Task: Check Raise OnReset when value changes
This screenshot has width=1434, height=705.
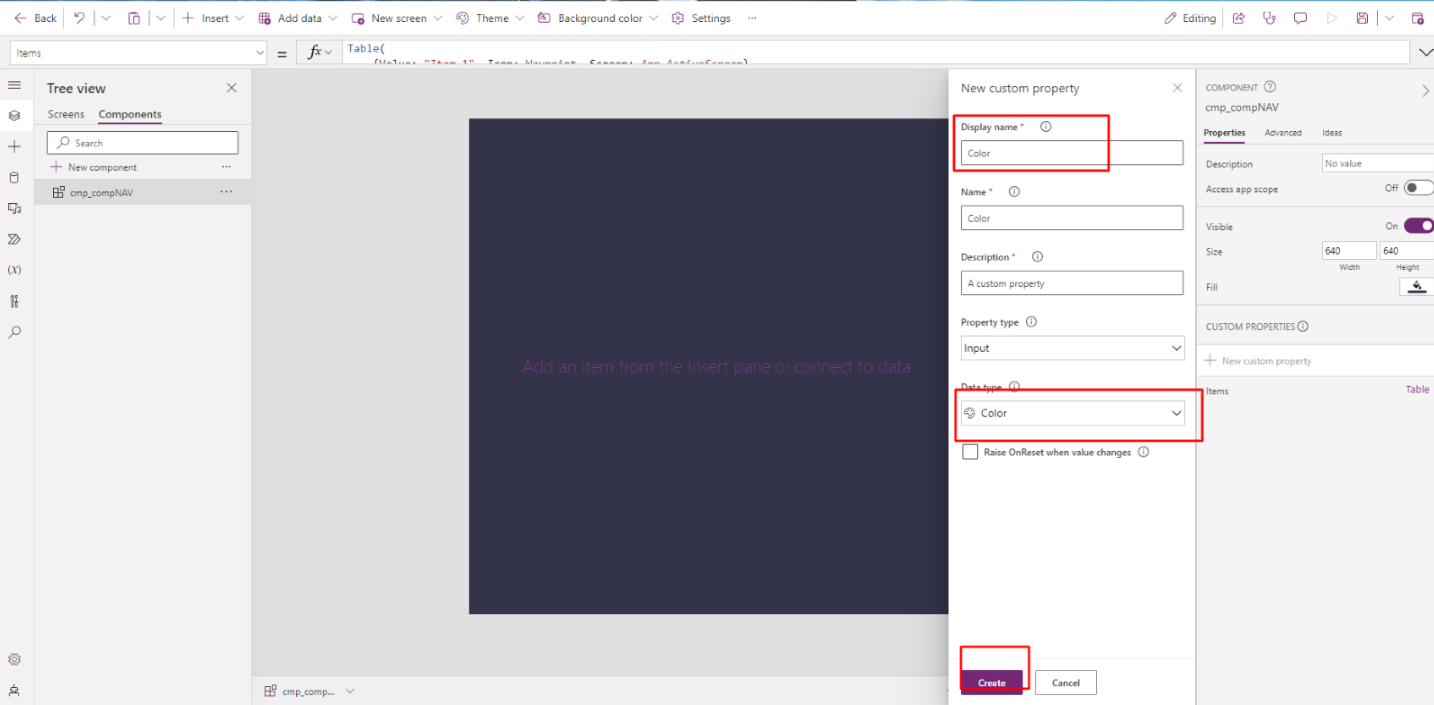Action: pyautogui.click(x=969, y=451)
